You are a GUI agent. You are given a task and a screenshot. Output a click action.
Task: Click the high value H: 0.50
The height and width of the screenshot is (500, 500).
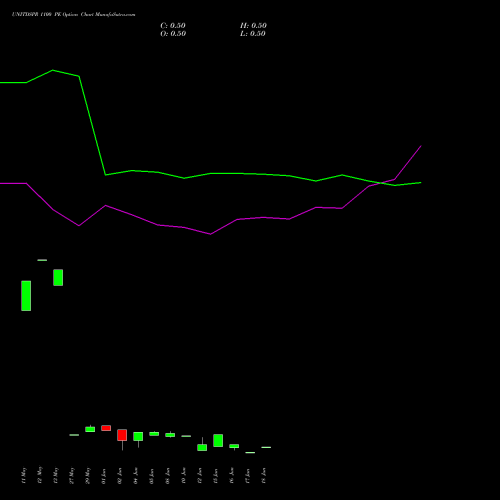click(x=253, y=26)
